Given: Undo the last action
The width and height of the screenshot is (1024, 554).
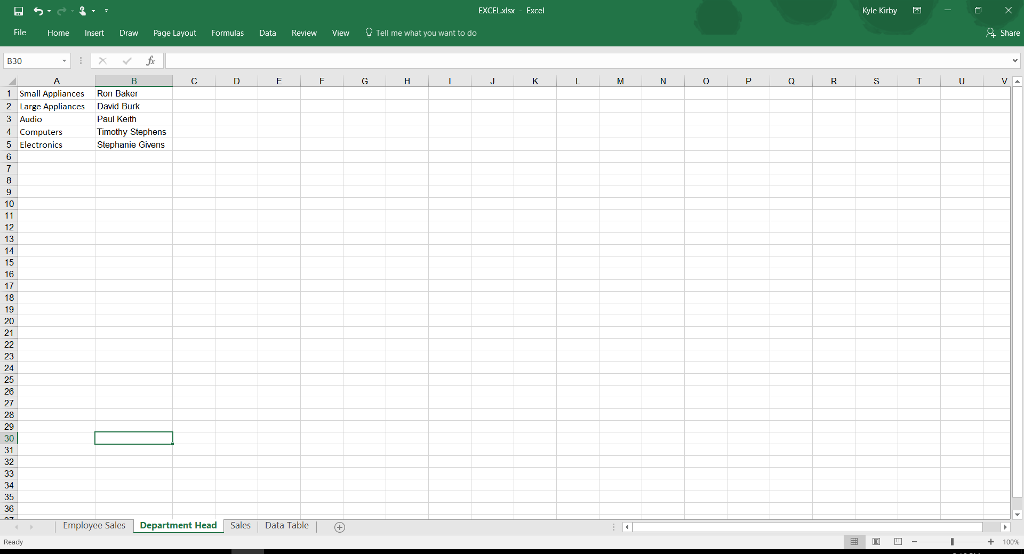Looking at the screenshot, I should (x=38, y=11).
